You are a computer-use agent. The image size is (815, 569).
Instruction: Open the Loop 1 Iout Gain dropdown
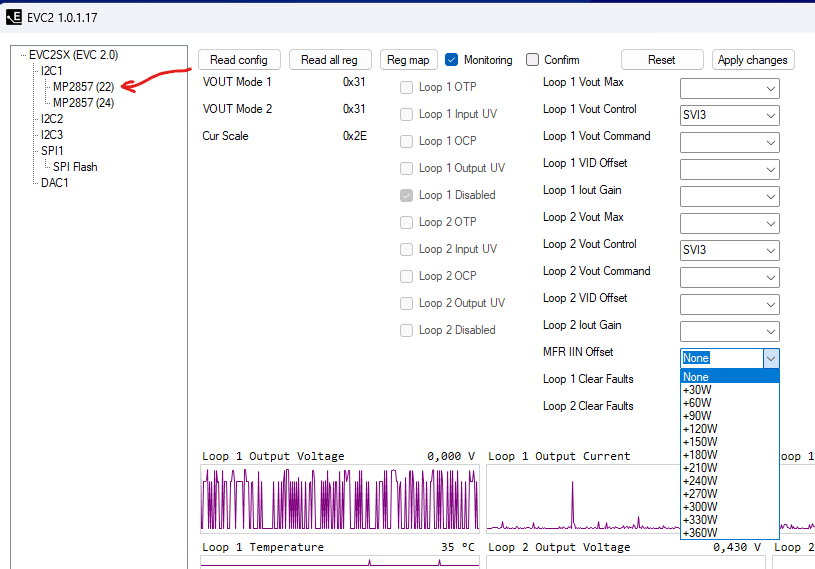click(730, 196)
